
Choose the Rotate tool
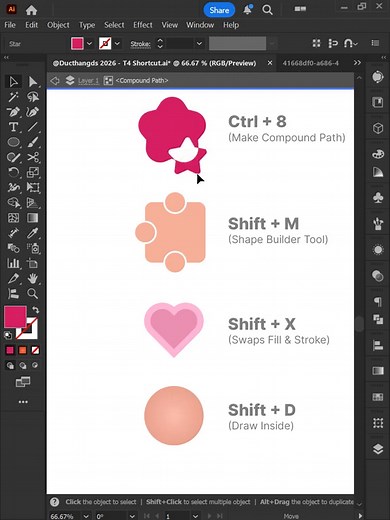pos(13,172)
